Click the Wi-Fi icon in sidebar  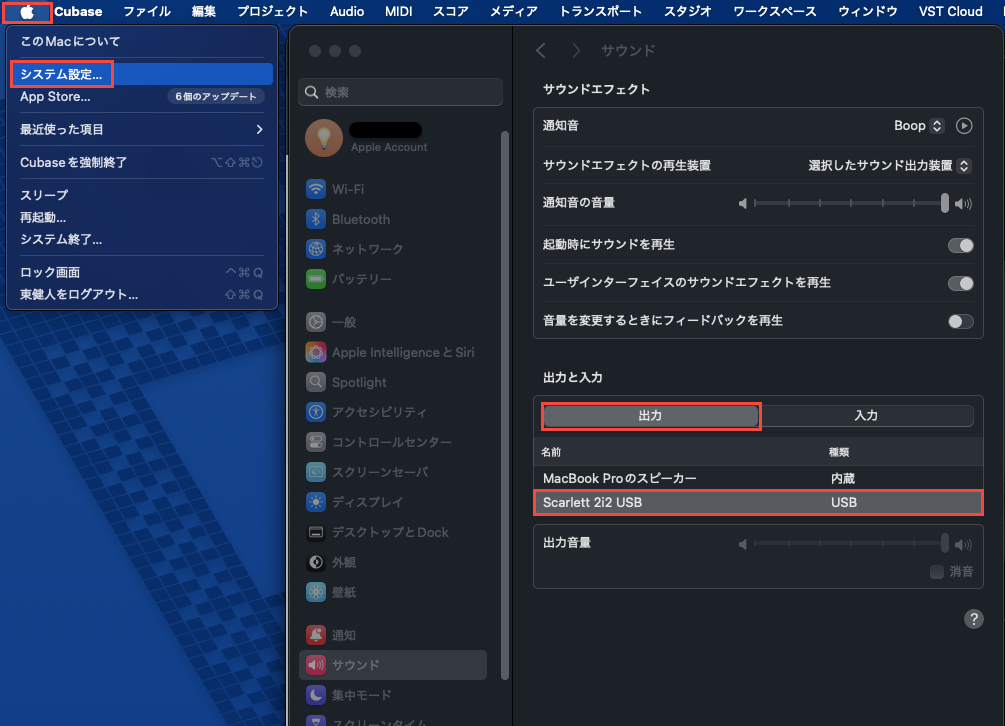tap(316, 189)
